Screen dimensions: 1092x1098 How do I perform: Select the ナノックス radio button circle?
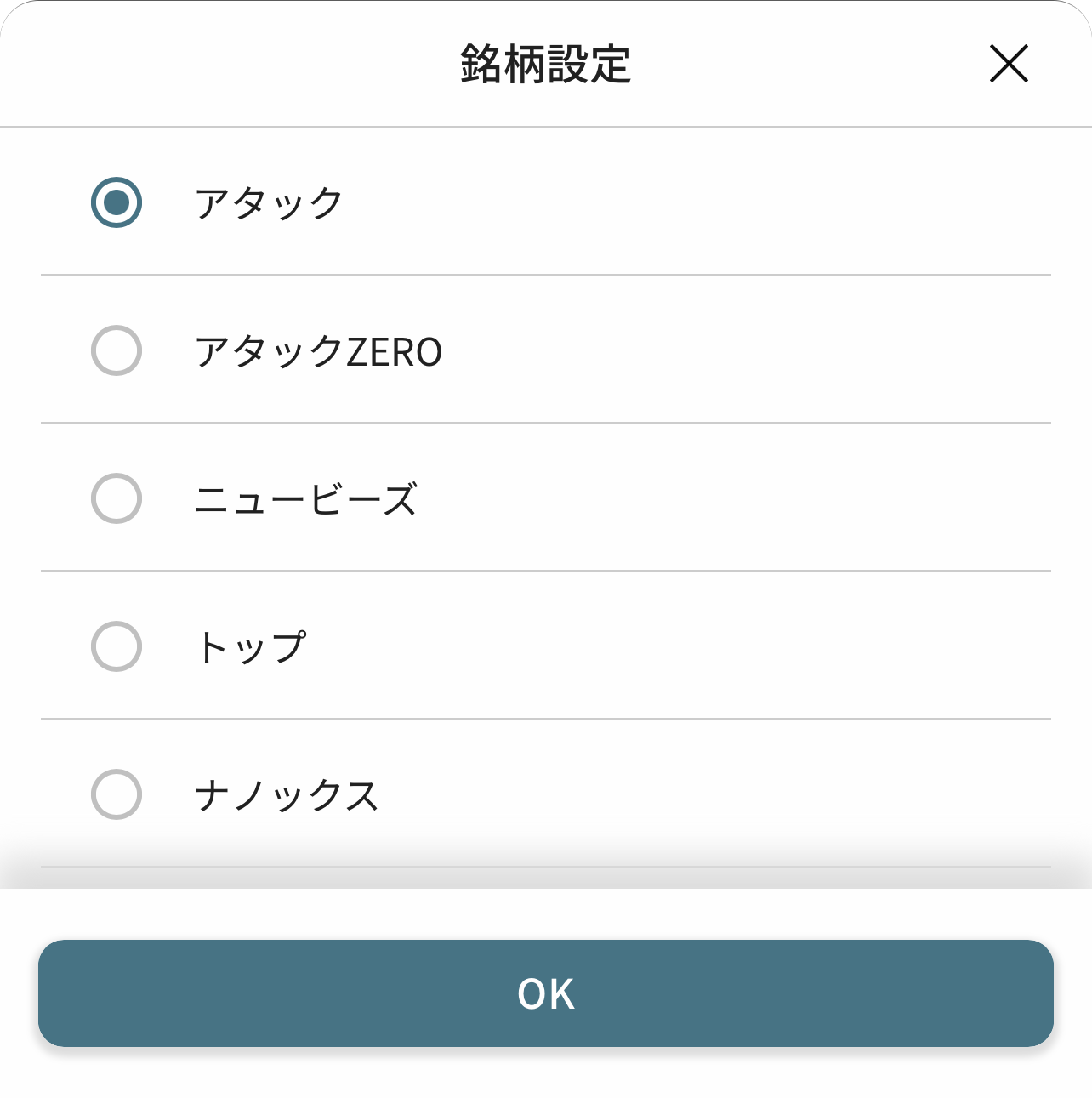[x=117, y=794]
